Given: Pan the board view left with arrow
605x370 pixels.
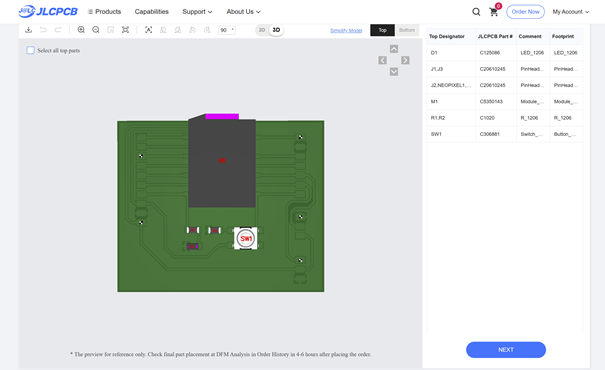Looking at the screenshot, I should click(x=382, y=60).
